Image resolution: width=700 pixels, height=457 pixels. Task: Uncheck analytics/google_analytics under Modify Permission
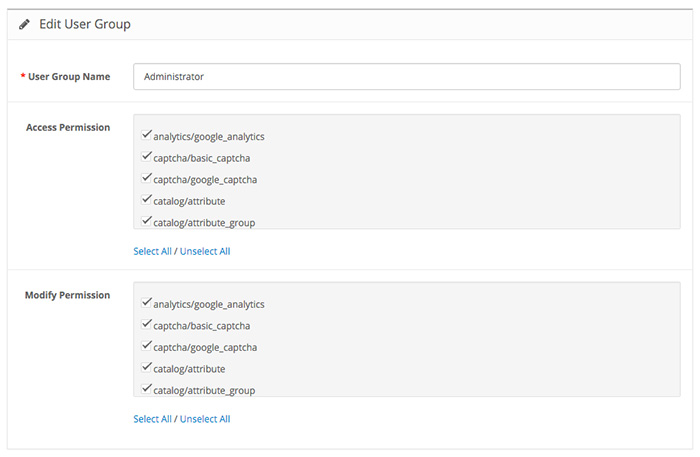click(x=146, y=302)
